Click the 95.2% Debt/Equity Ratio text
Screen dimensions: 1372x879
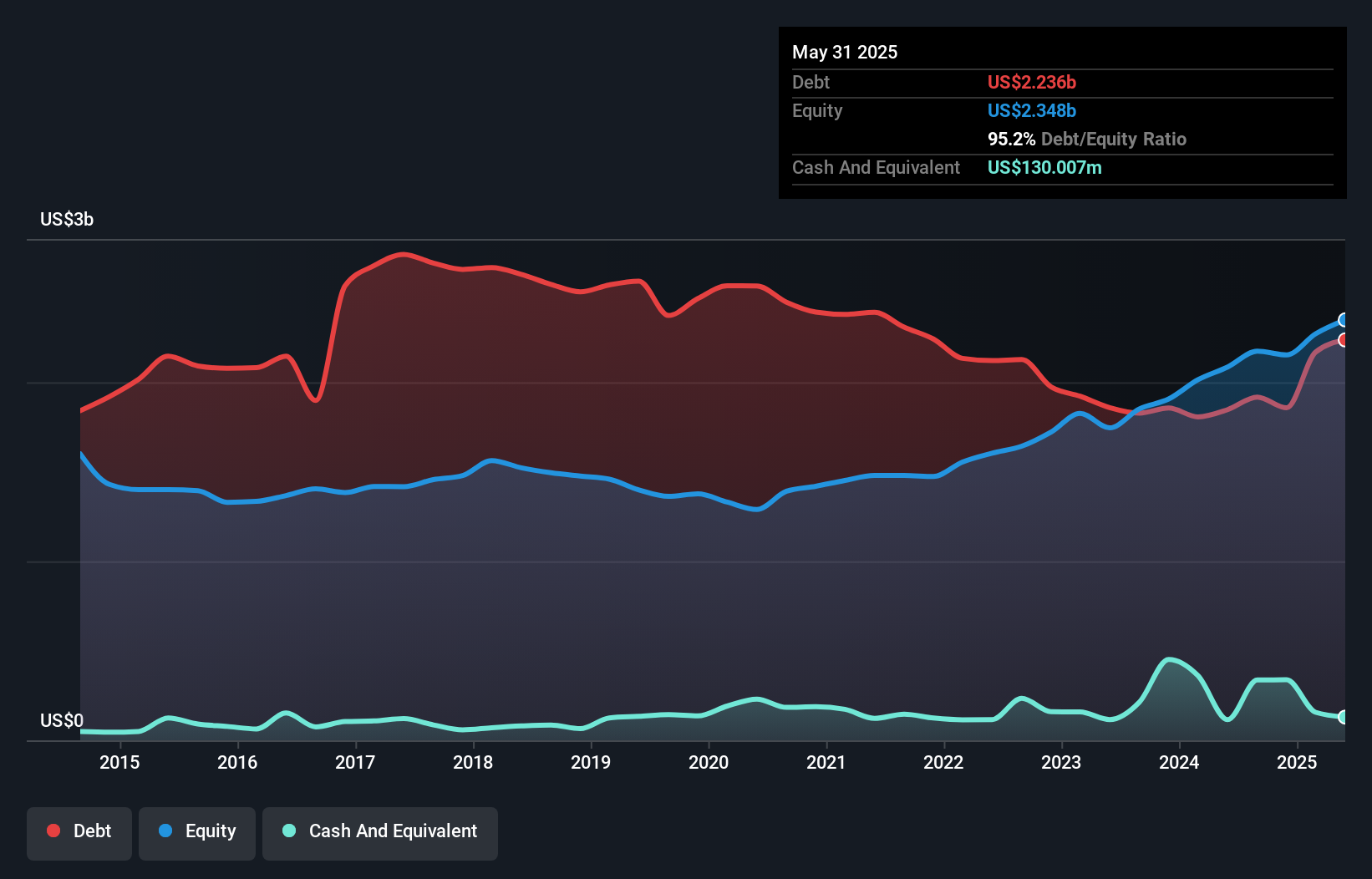pyautogui.click(x=1086, y=139)
